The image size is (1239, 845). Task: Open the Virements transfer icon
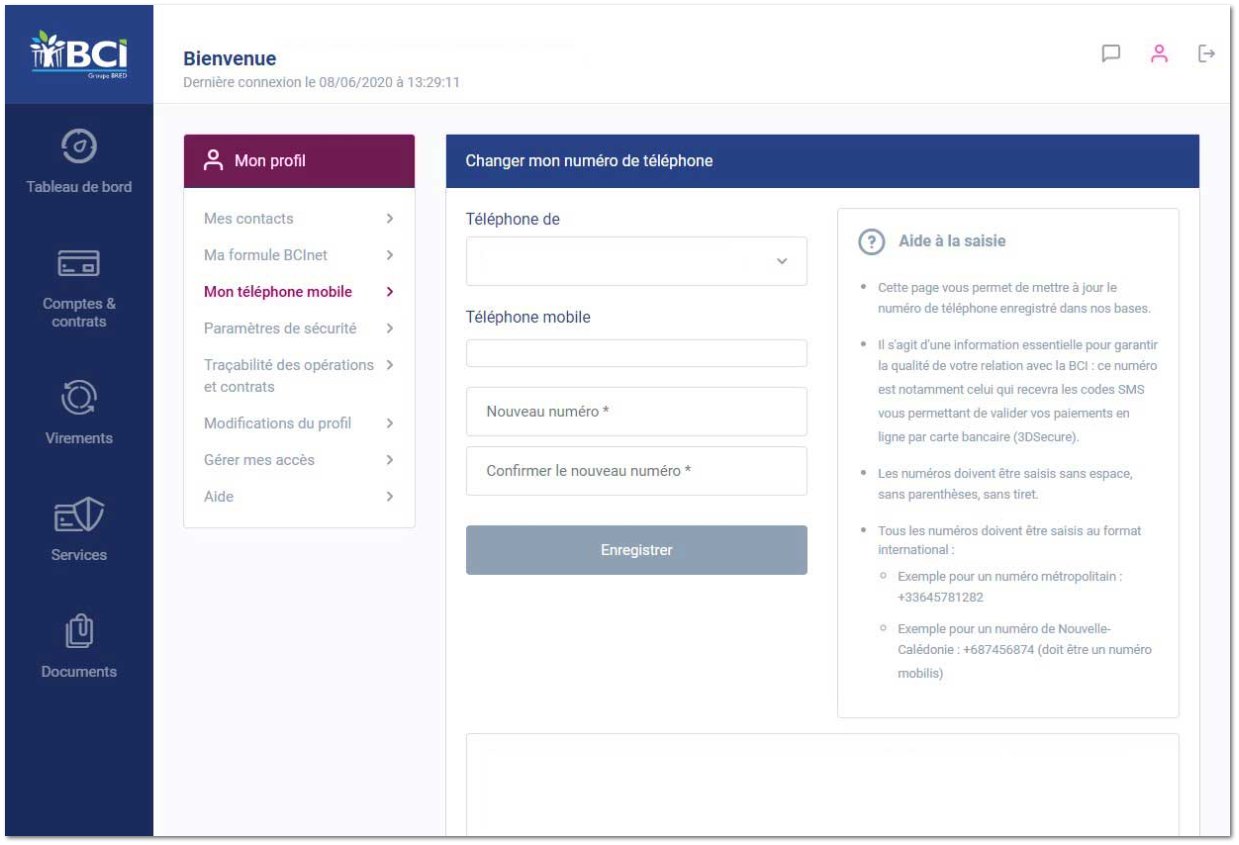[79, 396]
